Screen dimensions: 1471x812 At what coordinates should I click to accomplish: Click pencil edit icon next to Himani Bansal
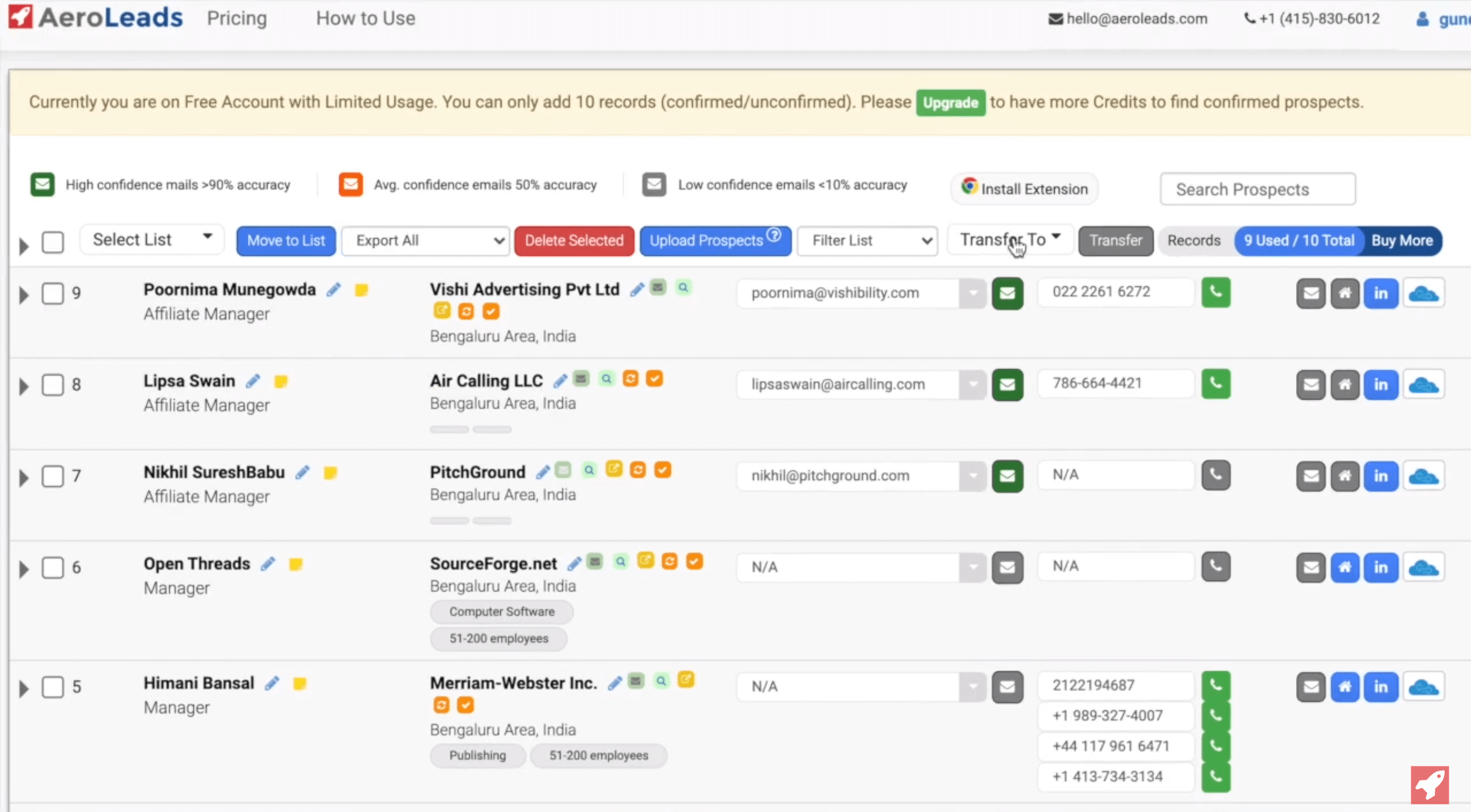272,683
